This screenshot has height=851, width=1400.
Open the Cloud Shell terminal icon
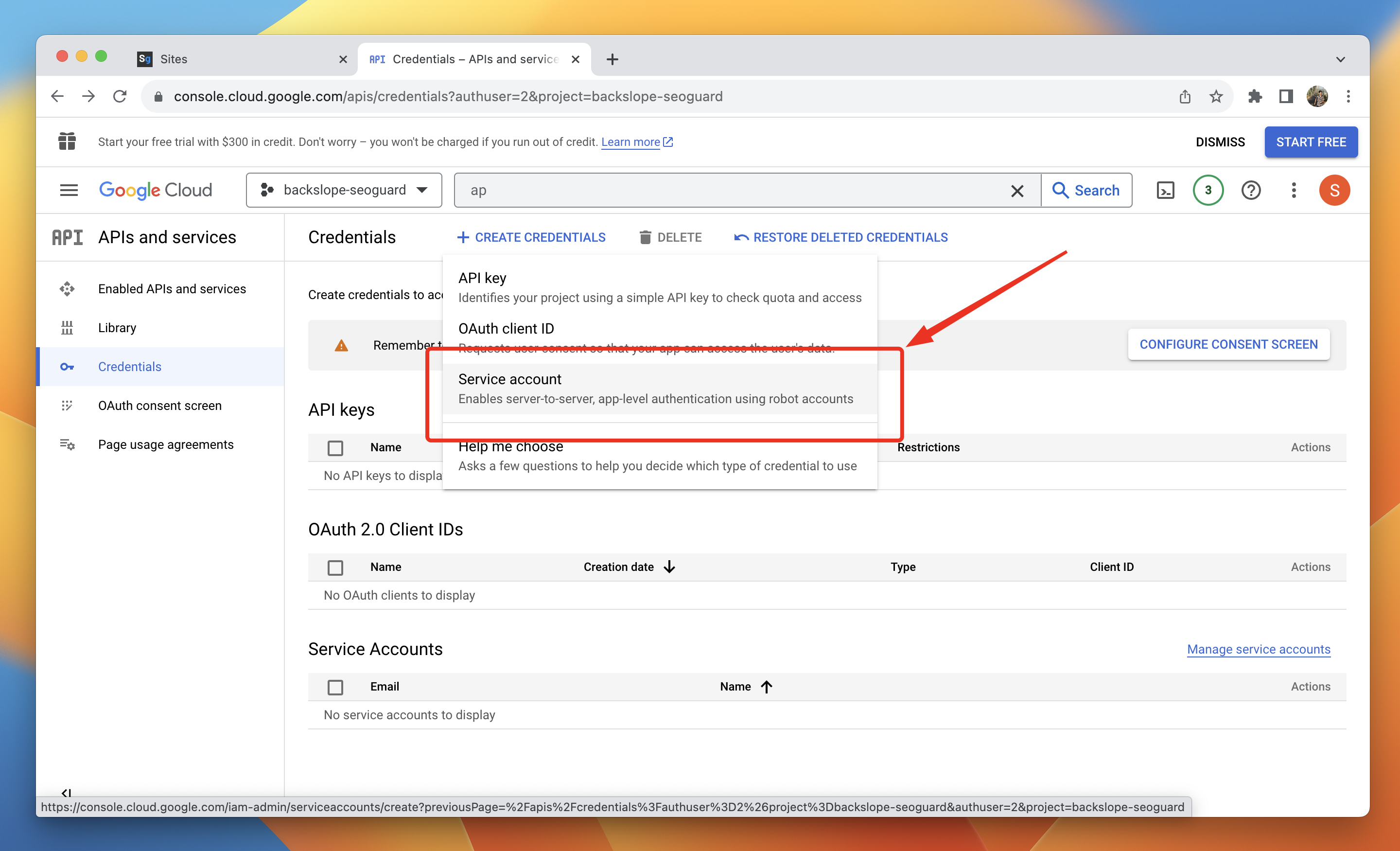[x=1165, y=191]
